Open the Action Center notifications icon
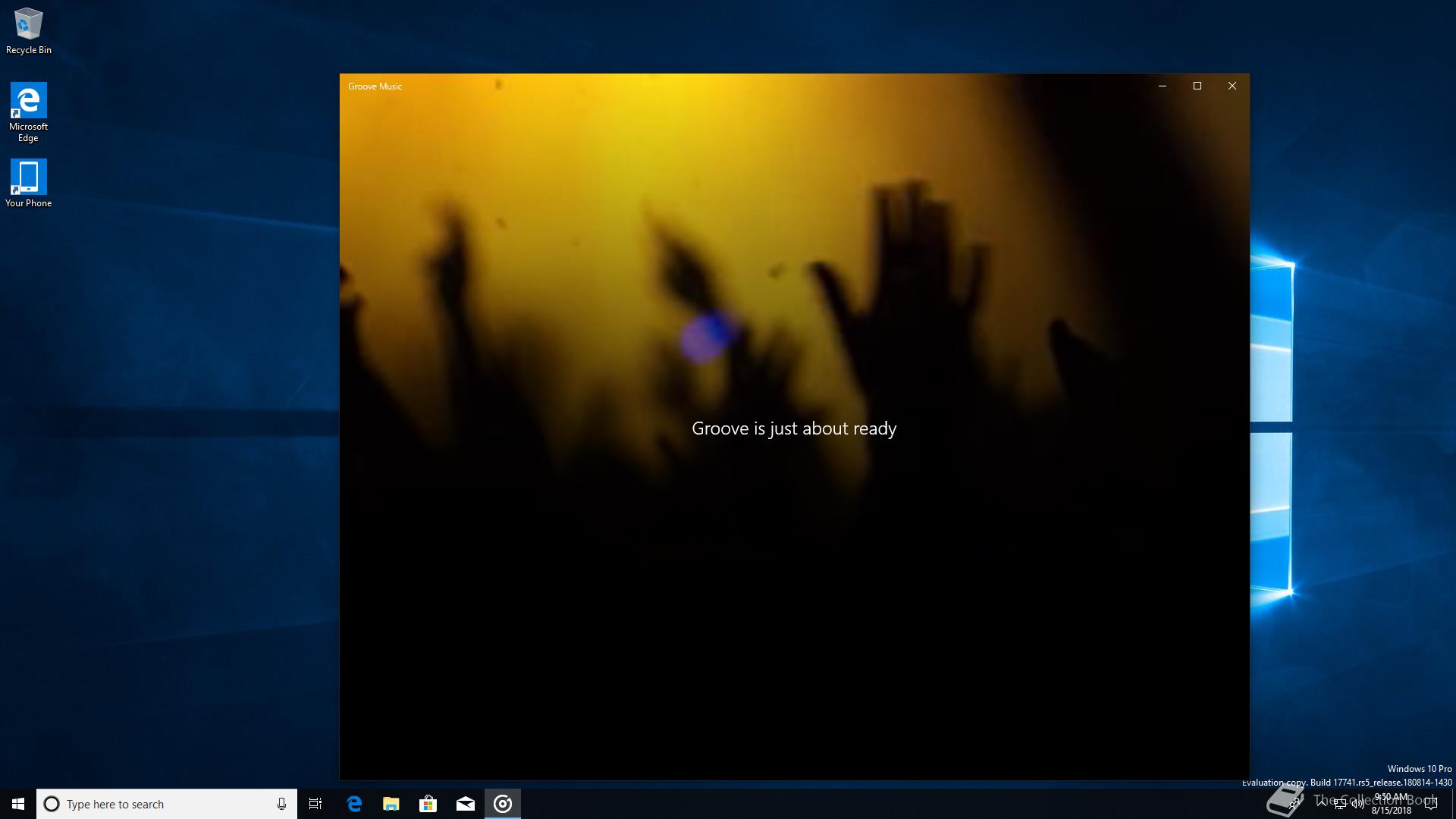 tap(1431, 804)
